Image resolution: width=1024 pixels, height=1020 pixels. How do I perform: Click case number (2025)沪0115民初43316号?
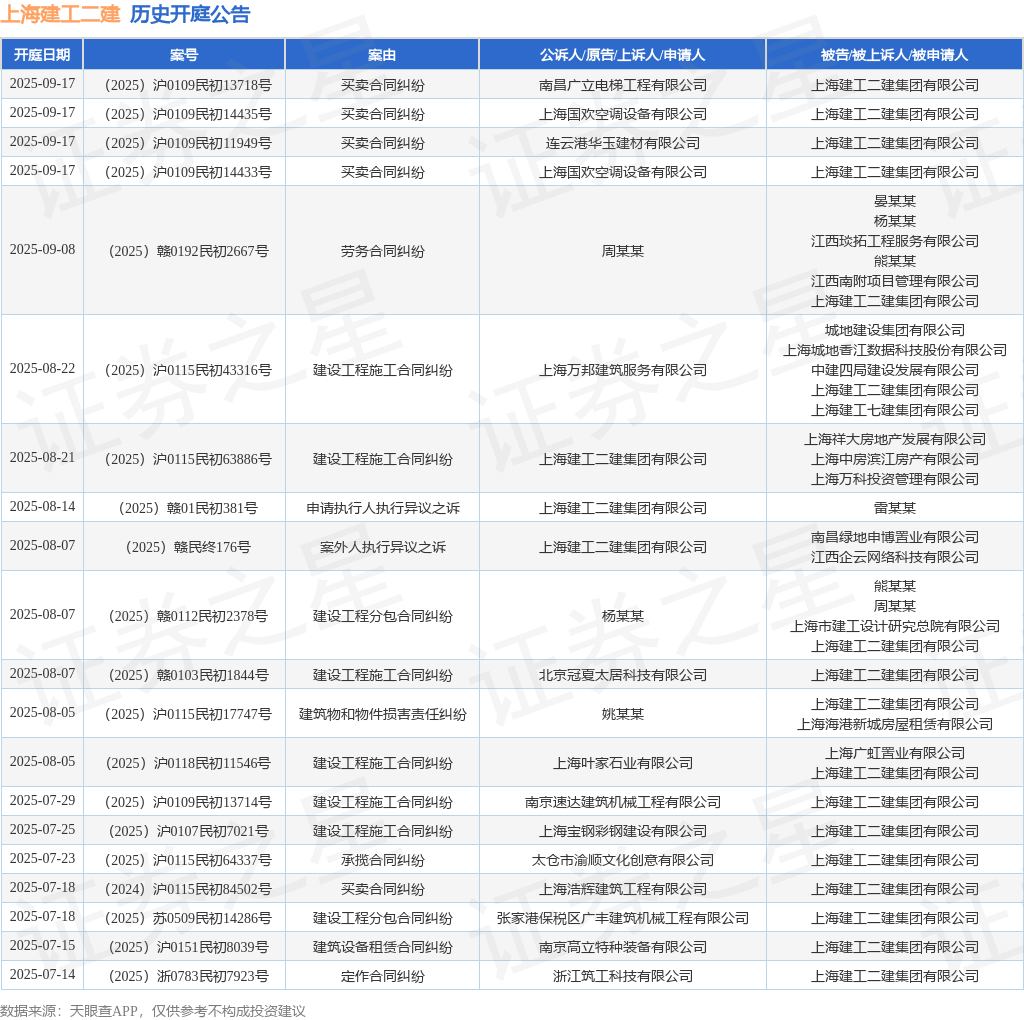tap(187, 370)
